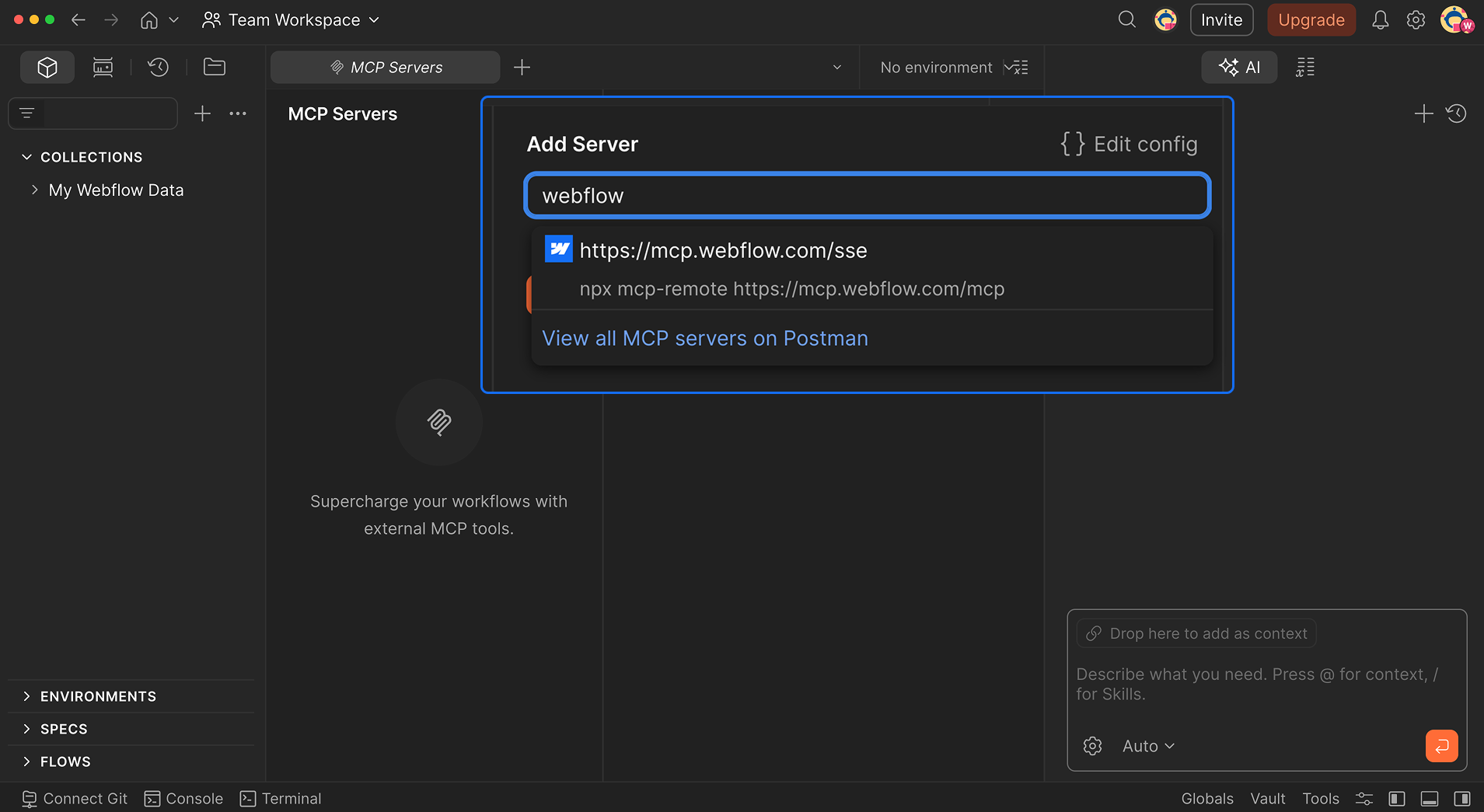This screenshot has width=1484, height=812.
Task: Open the Terminal in status bar
Action: tap(281, 799)
